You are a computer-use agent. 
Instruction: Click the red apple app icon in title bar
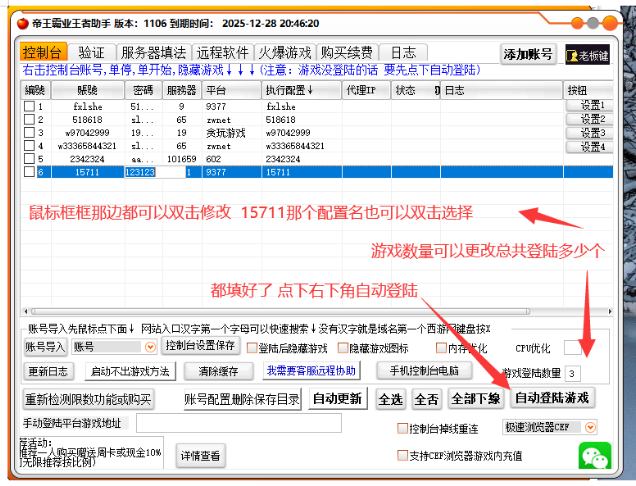tap(22, 23)
